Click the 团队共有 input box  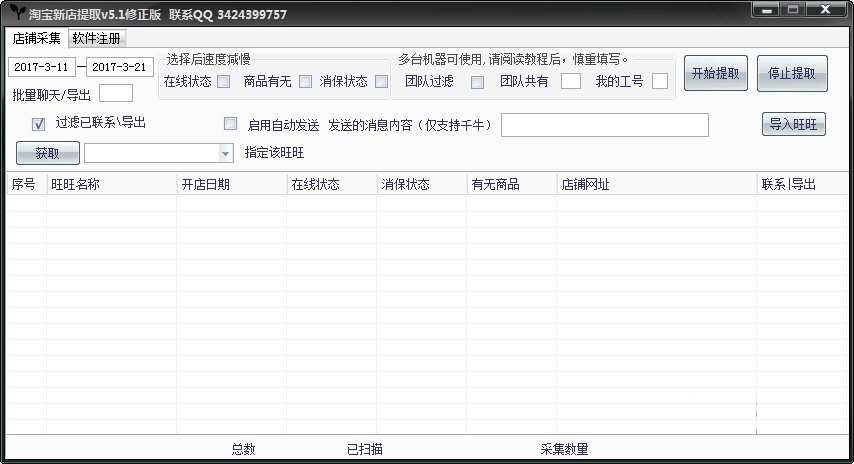(x=571, y=81)
